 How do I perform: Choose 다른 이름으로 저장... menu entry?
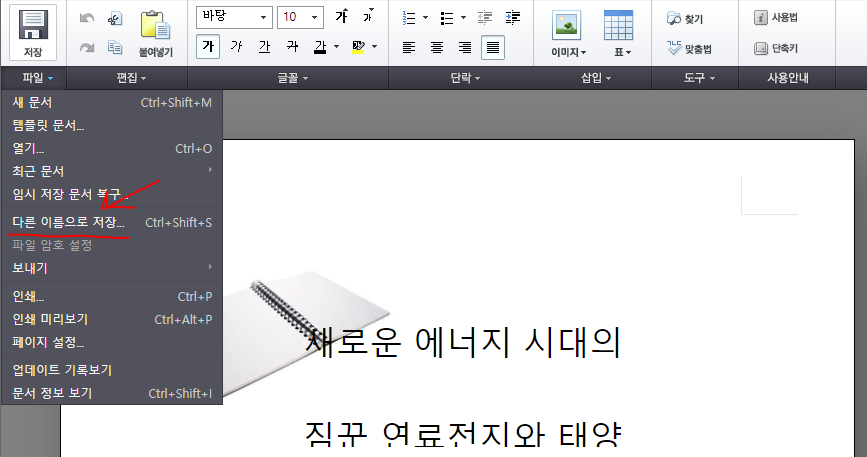112,222
